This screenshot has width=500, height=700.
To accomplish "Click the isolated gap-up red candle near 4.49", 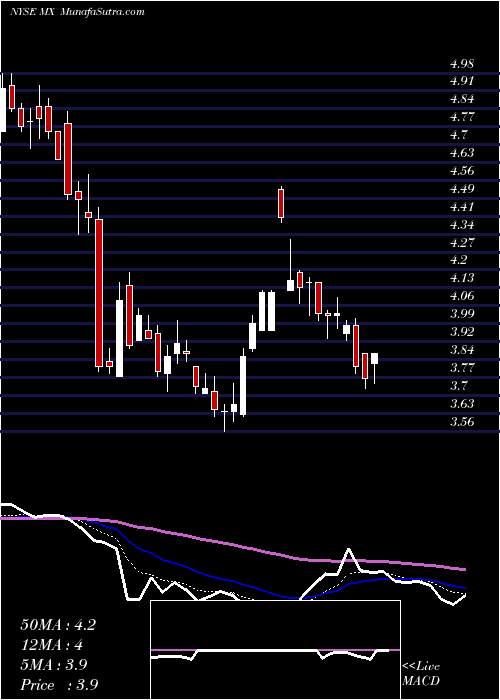I will (281, 204).
